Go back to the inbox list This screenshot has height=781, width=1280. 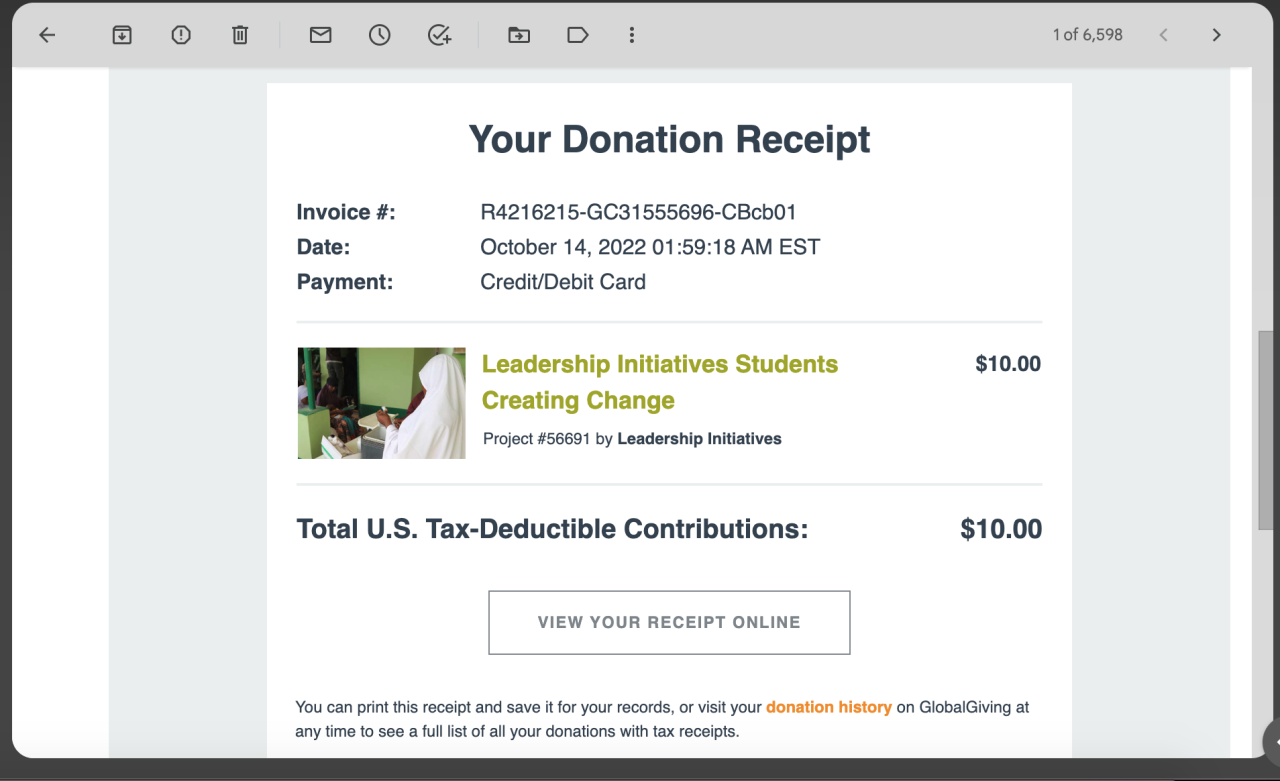47,35
